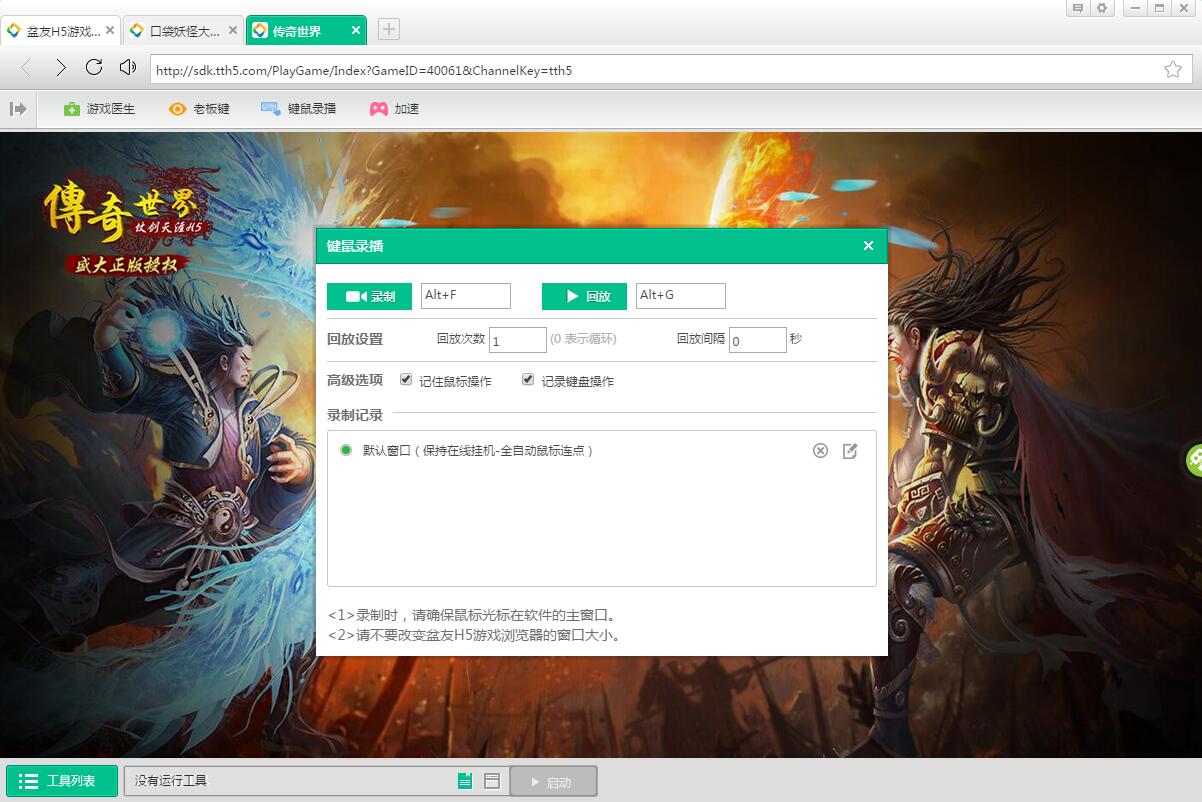Screen dimensions: 1202x802
Task: Select the 默认窗口 recording entry
Action: point(478,451)
